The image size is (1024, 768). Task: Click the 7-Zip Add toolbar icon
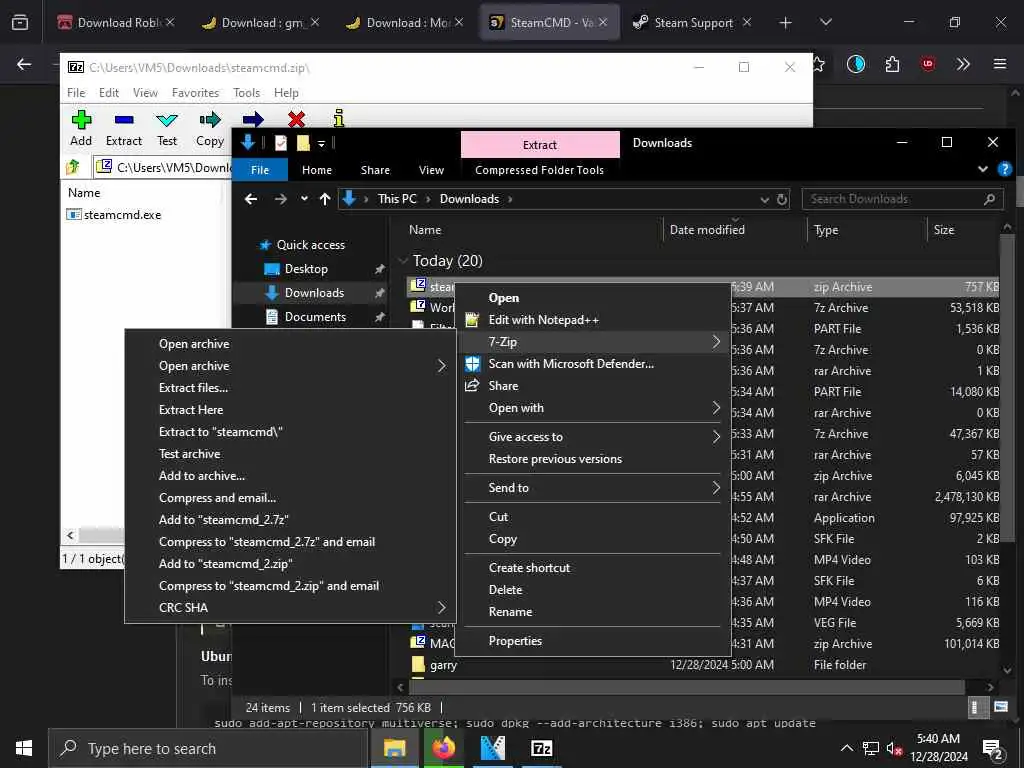[81, 120]
